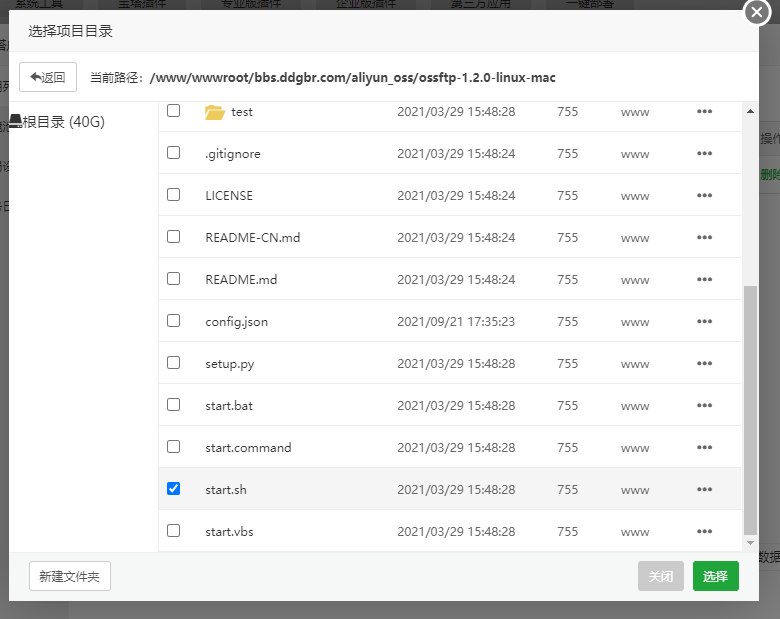Expand actions menu for start.command
This screenshot has height=619, width=780.
coord(704,447)
